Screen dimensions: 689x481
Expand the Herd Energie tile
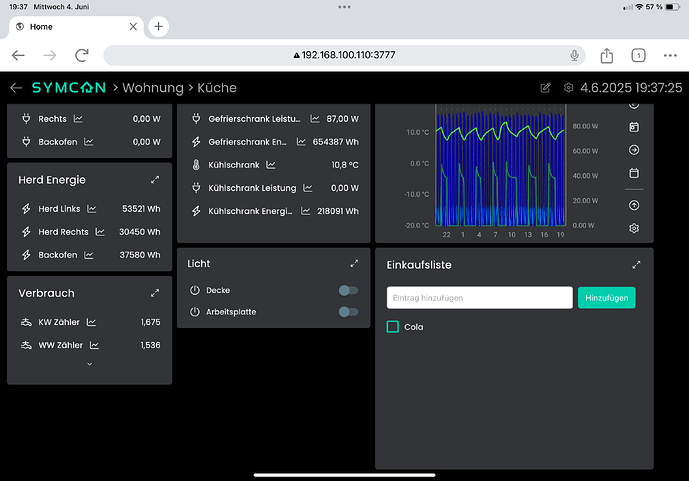(x=155, y=180)
